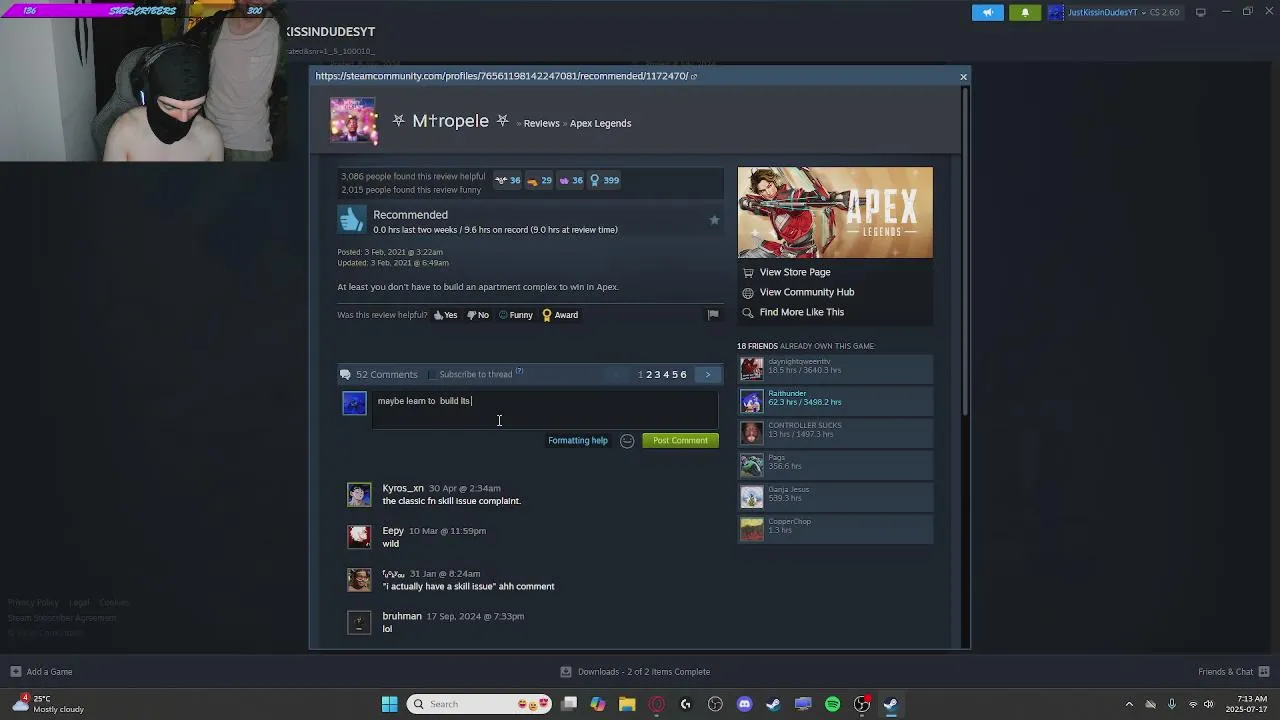Open commenter Eepy's profile
The image size is (1280, 720).
point(393,531)
